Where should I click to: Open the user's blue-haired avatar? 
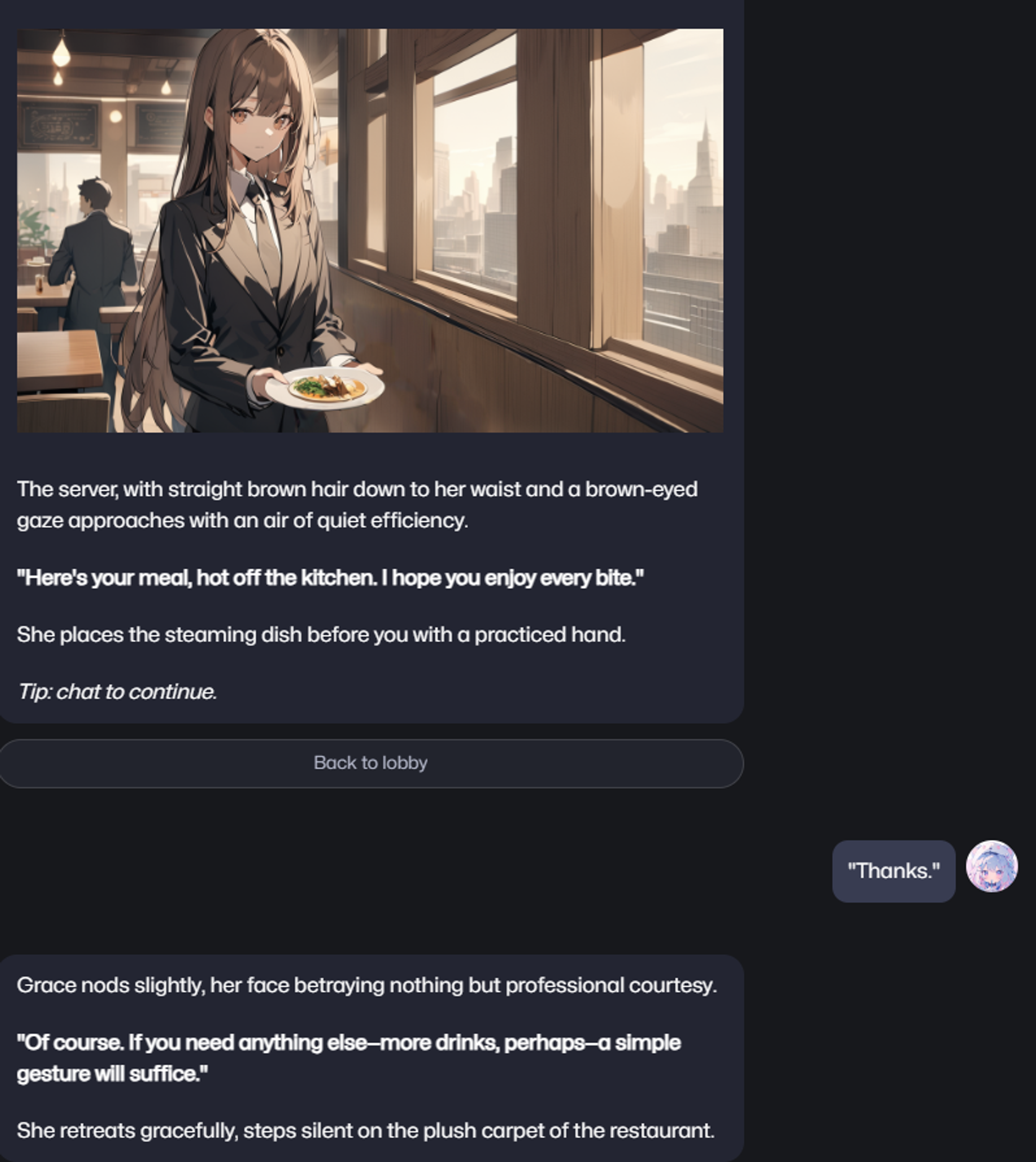[x=991, y=867]
